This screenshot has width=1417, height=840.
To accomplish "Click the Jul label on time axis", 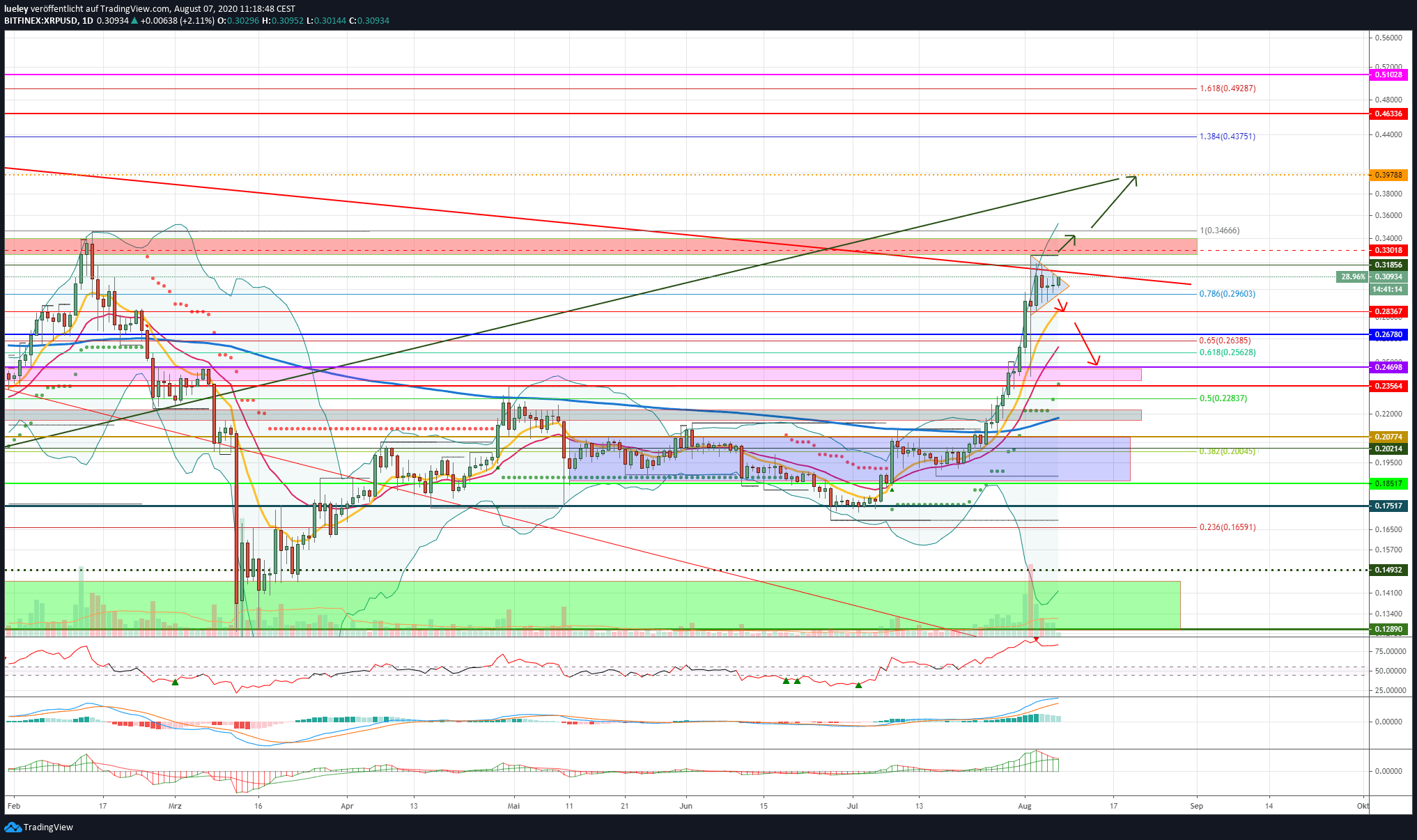I will click(x=853, y=806).
